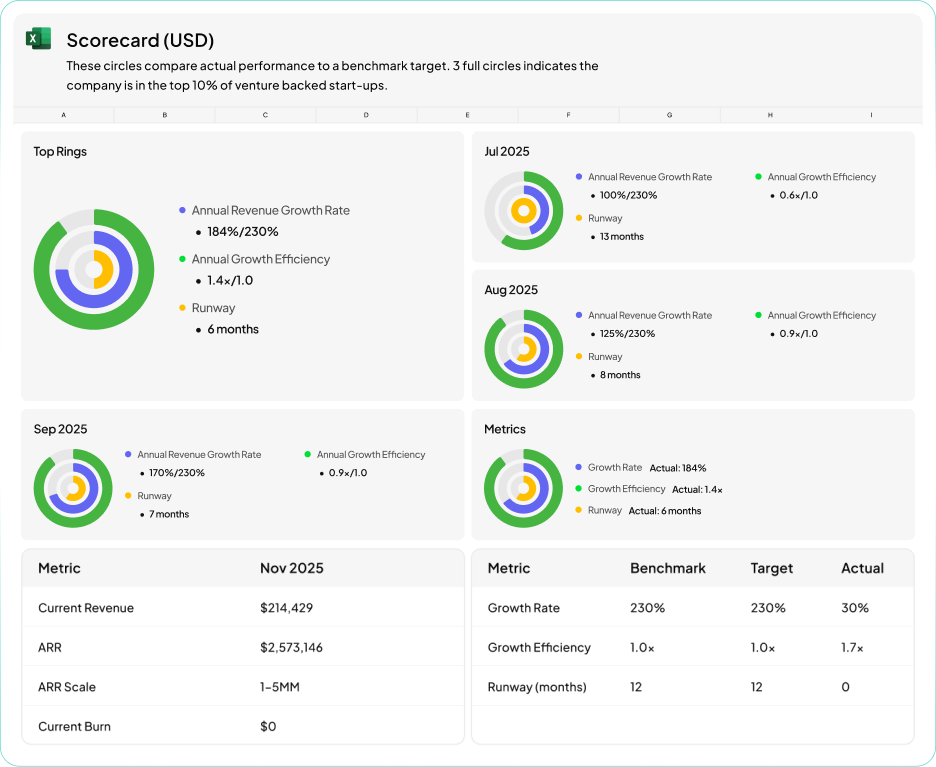Image resolution: width=936 pixels, height=767 pixels.
Task: Select column H header
Action: coord(771,115)
